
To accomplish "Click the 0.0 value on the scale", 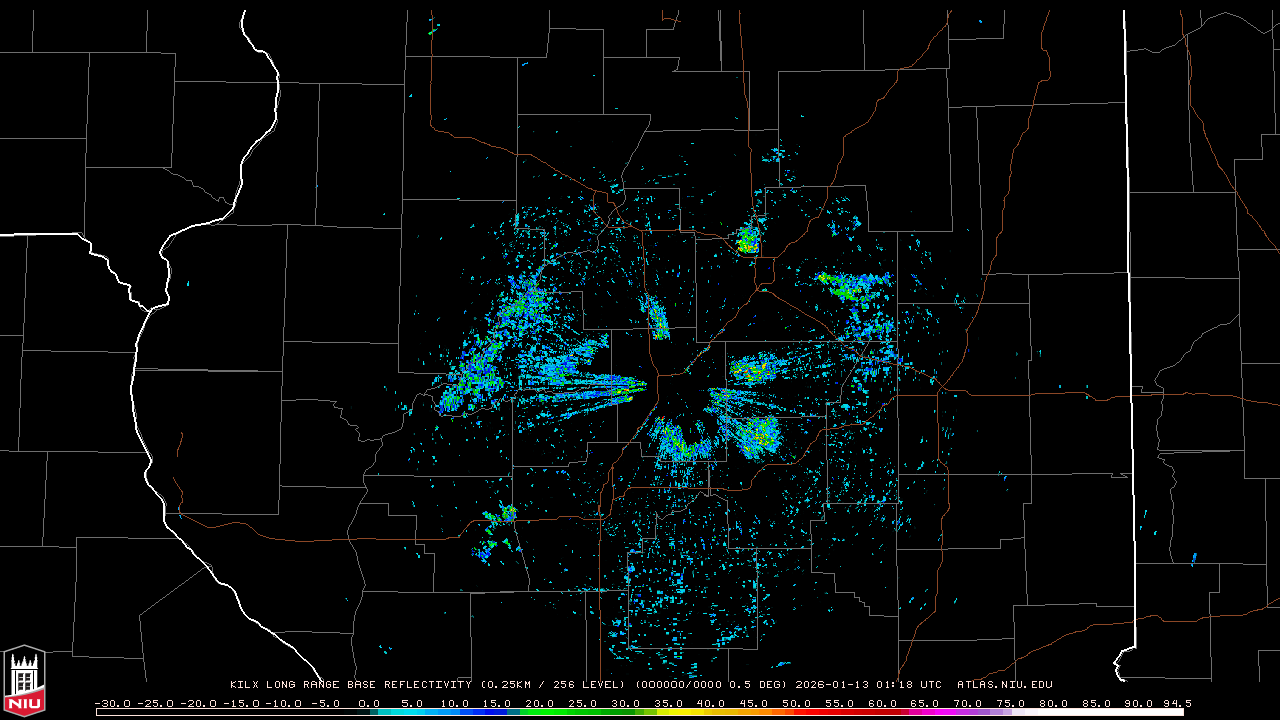I will [368, 703].
